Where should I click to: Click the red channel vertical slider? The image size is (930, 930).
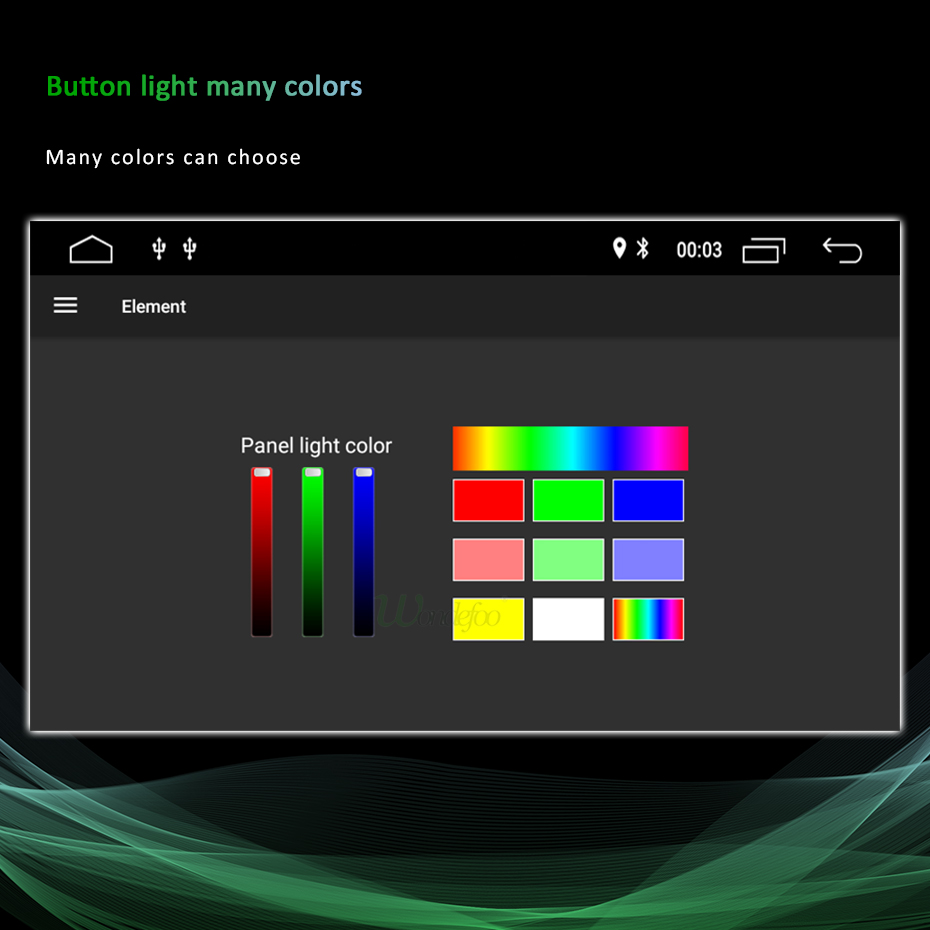click(261, 551)
